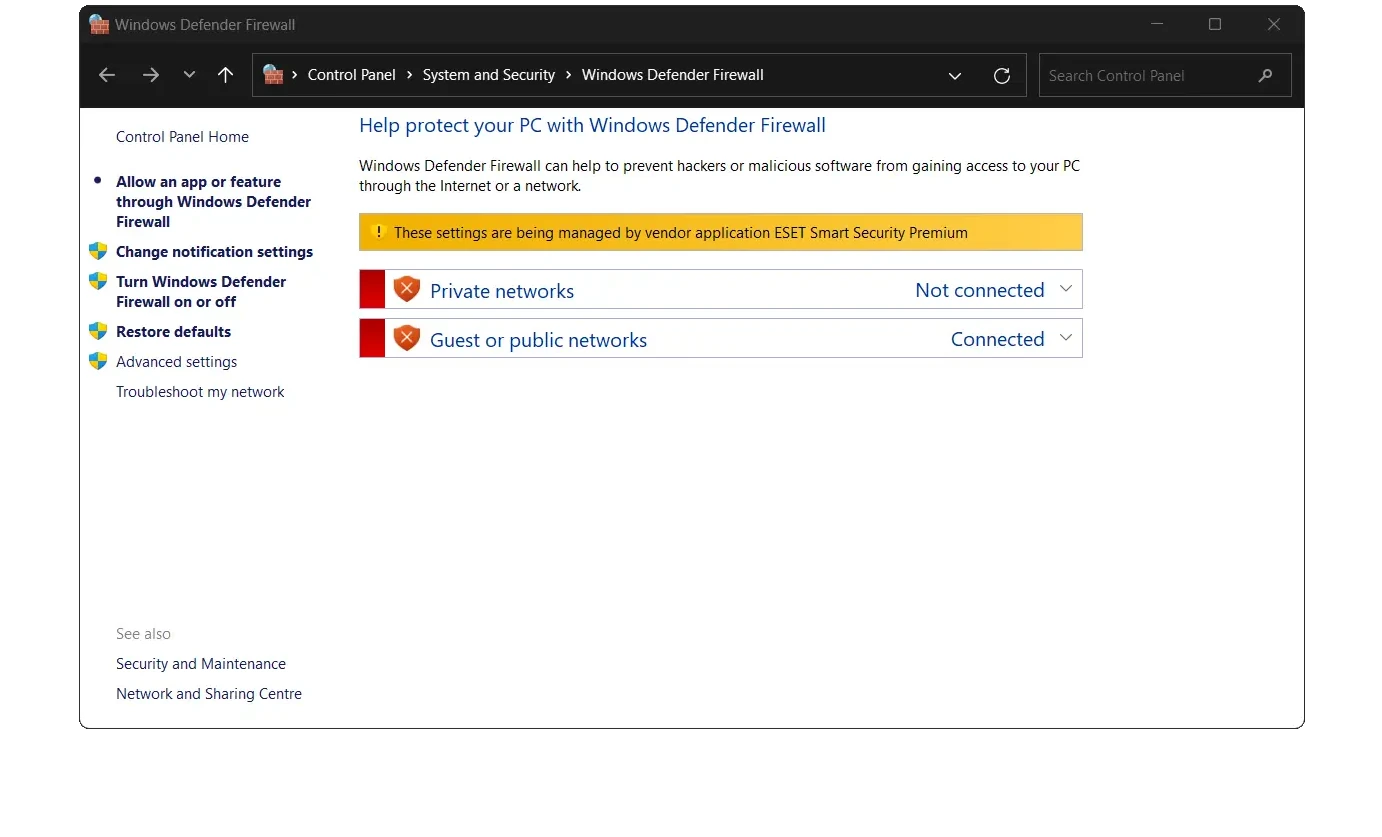This screenshot has width=1382, height=837.
Task: Click the Help protect your PC heading
Action: pos(592,126)
